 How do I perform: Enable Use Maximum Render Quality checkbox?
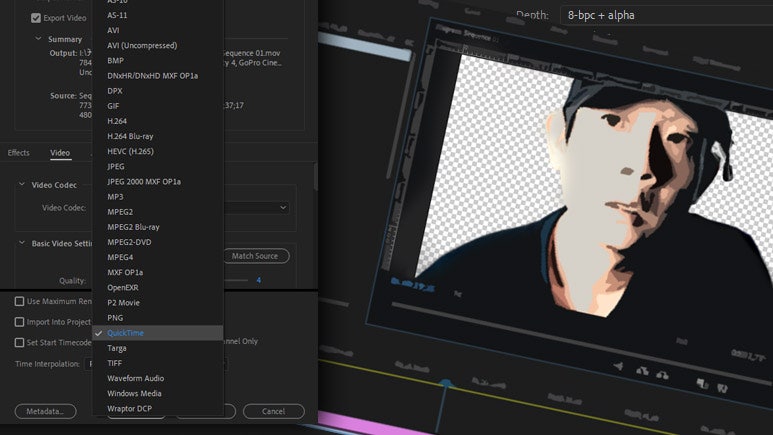pos(19,301)
